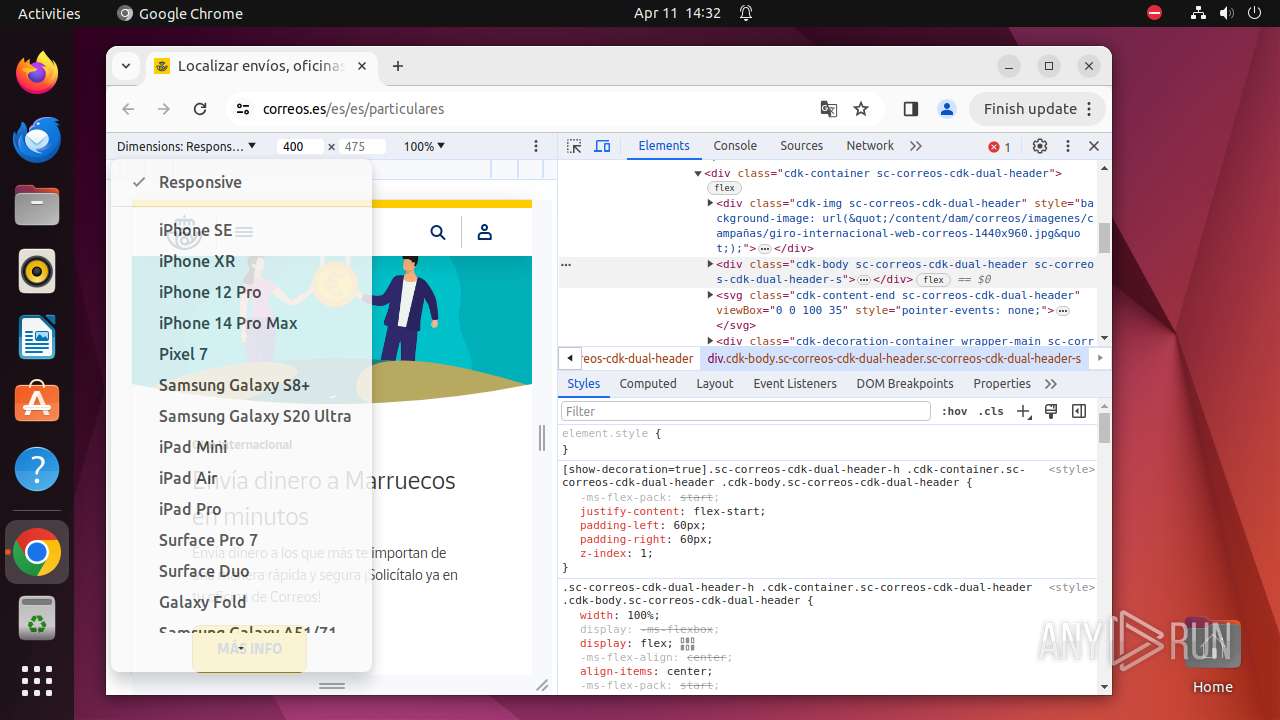Open the Computed tab
The image size is (1280, 720).
tap(648, 384)
